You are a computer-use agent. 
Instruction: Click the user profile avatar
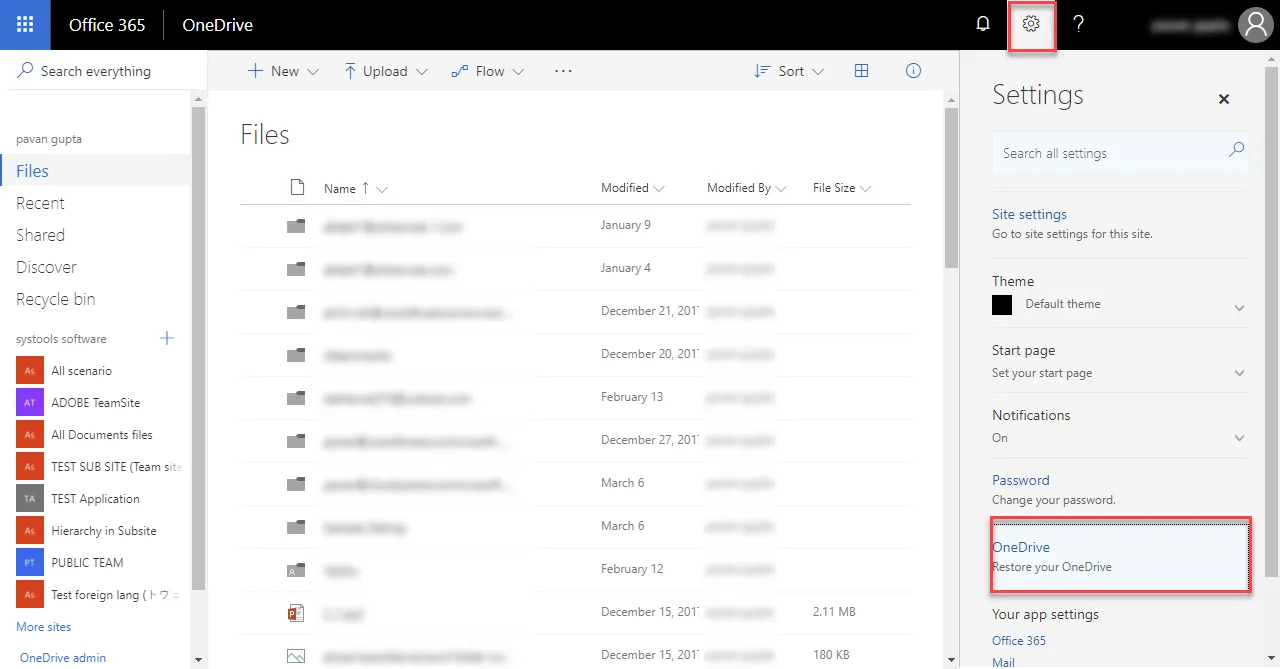pyautogui.click(x=1255, y=25)
